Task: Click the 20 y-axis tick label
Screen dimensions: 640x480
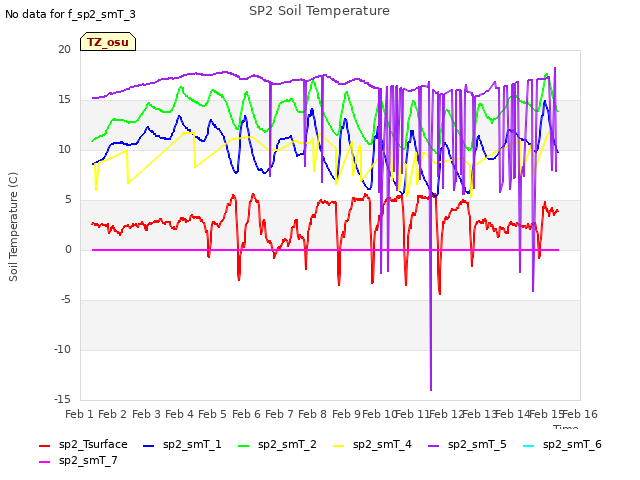Action: point(64,49)
